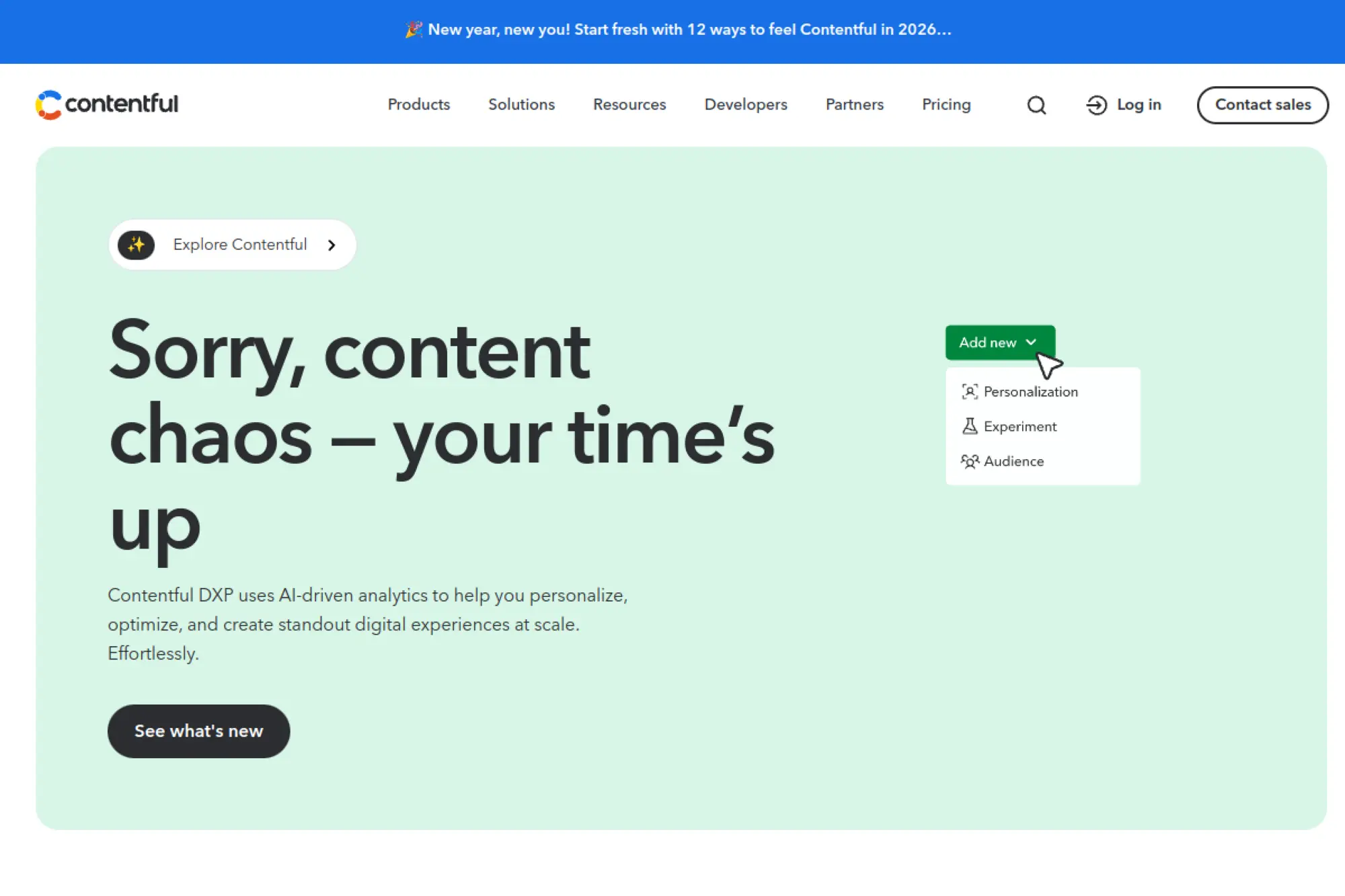The image size is (1345, 896).
Task: Click the green Add new button
Action: point(1000,343)
